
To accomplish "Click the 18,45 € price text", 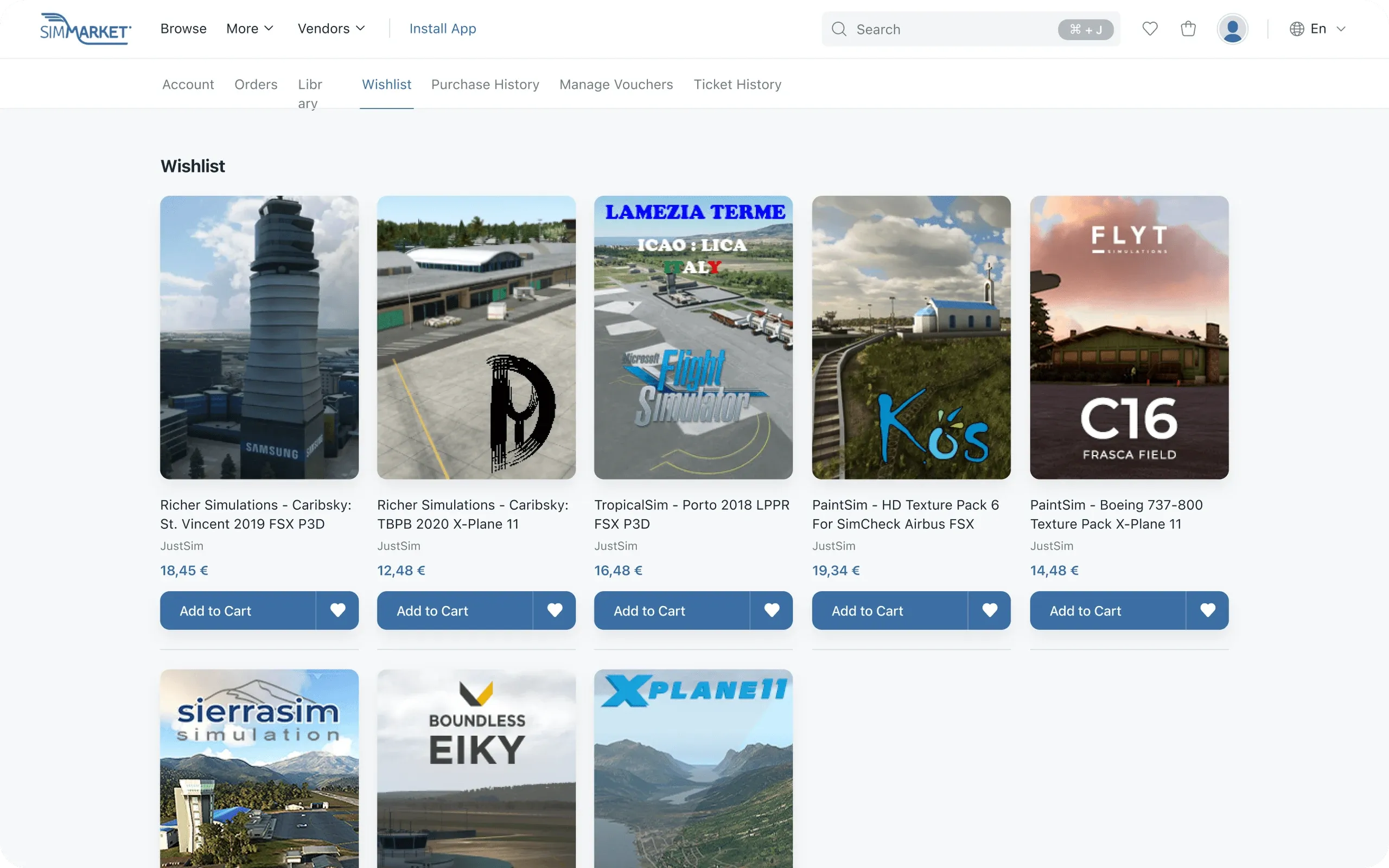I will 184,571.
